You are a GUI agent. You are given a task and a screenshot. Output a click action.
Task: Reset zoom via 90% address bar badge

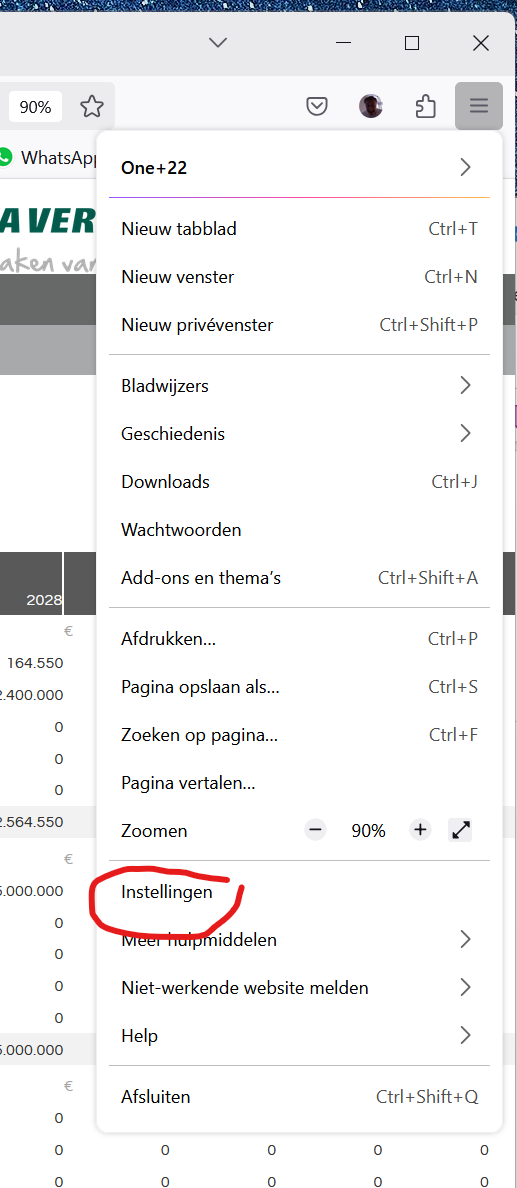36,107
